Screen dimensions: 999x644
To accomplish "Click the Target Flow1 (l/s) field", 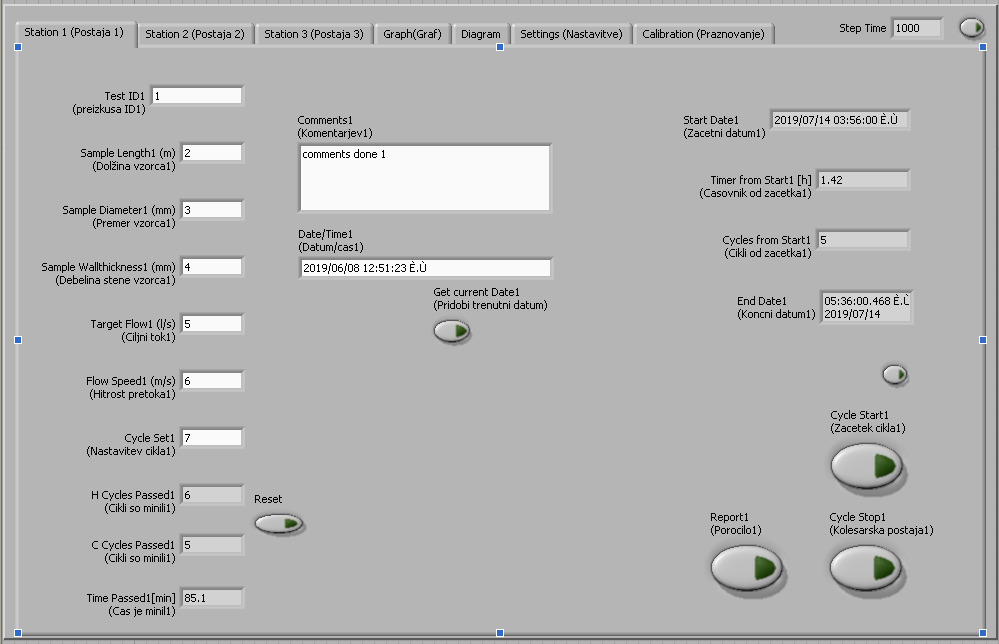I will click(211, 324).
